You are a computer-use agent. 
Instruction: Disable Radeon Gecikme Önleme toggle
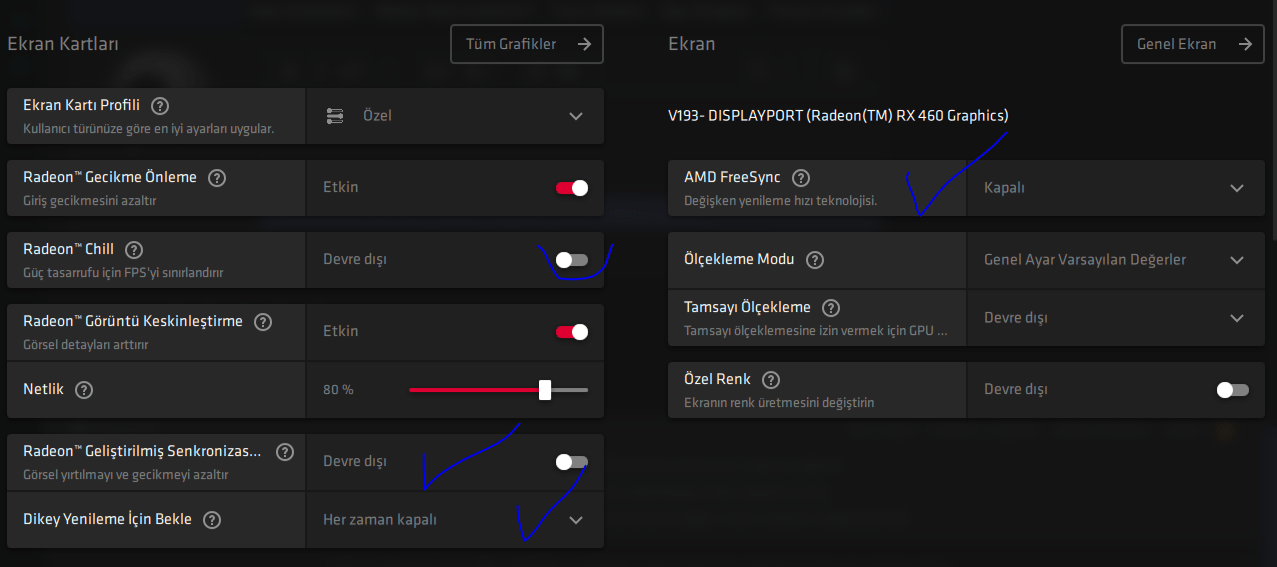pos(572,187)
